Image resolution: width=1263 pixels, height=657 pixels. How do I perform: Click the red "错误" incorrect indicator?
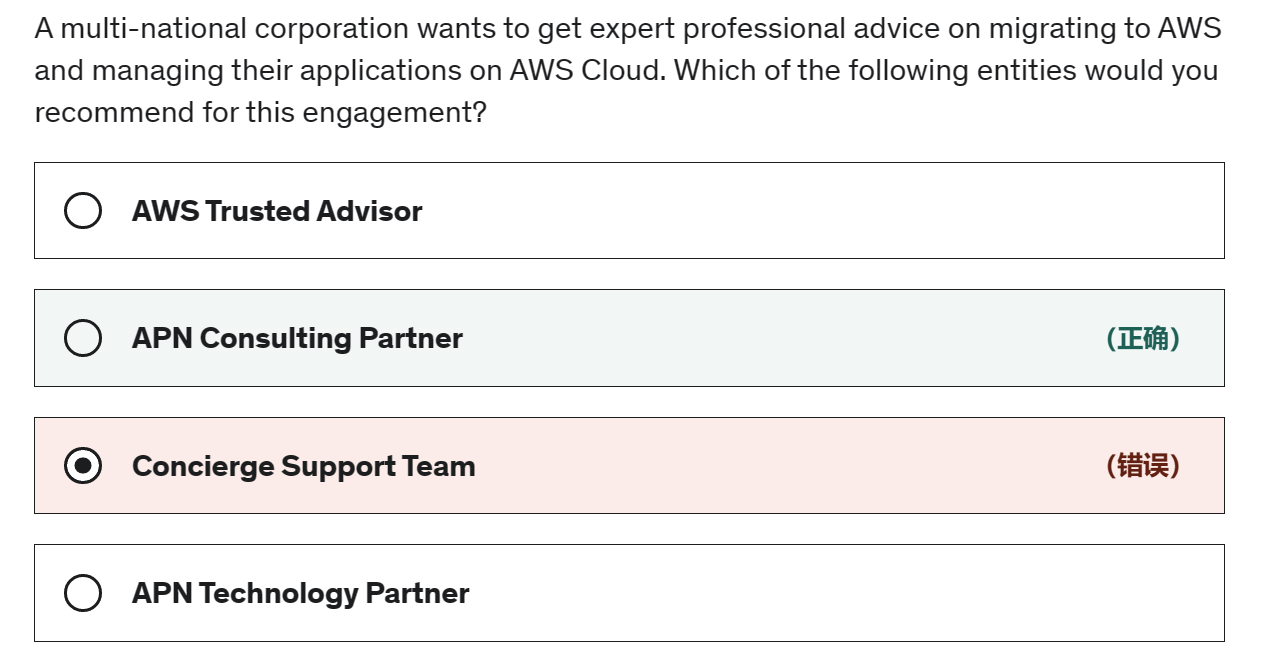point(1143,466)
